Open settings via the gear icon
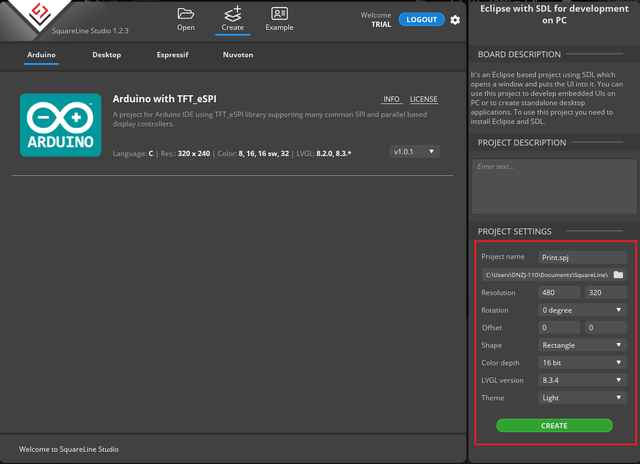Viewport: 640px width, 464px height. (455, 20)
